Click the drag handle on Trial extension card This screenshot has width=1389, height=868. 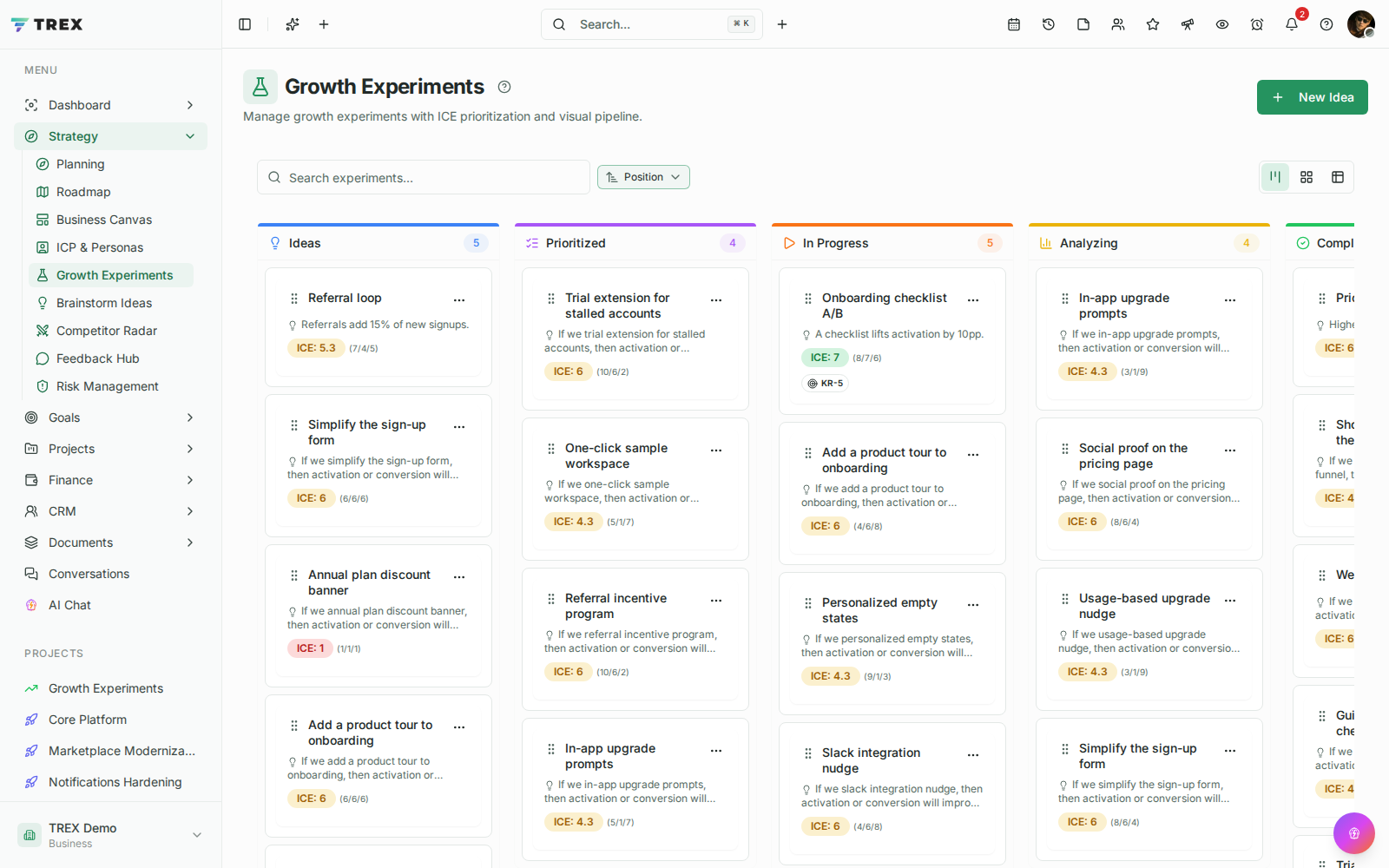point(551,299)
